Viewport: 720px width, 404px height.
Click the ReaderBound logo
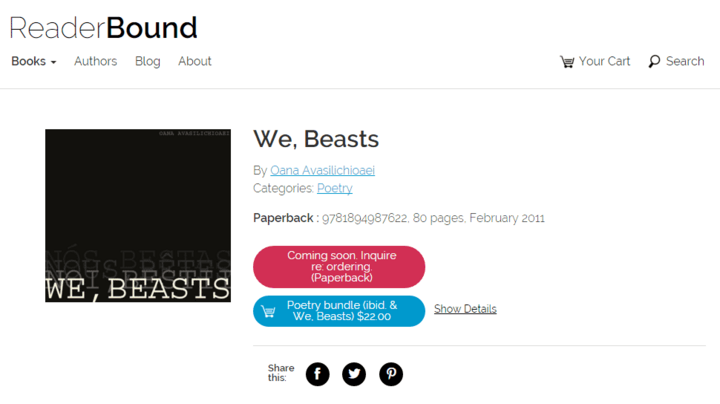pos(104,28)
